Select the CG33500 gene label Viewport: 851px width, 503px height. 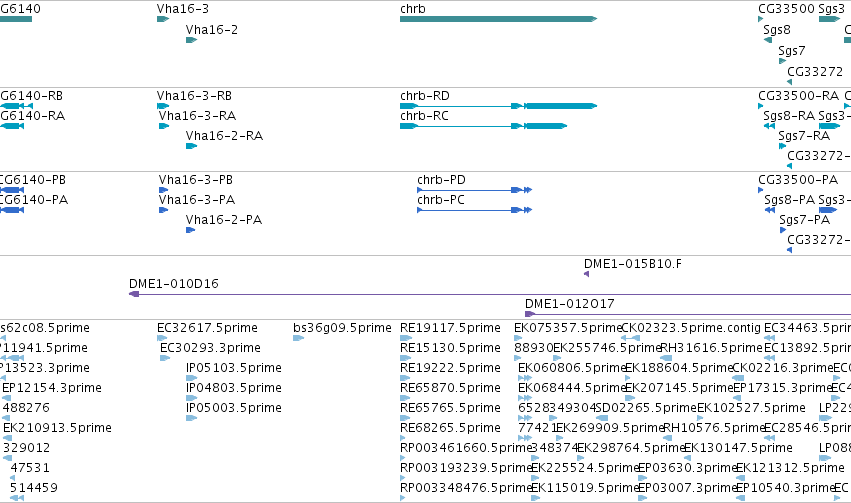(786, 9)
